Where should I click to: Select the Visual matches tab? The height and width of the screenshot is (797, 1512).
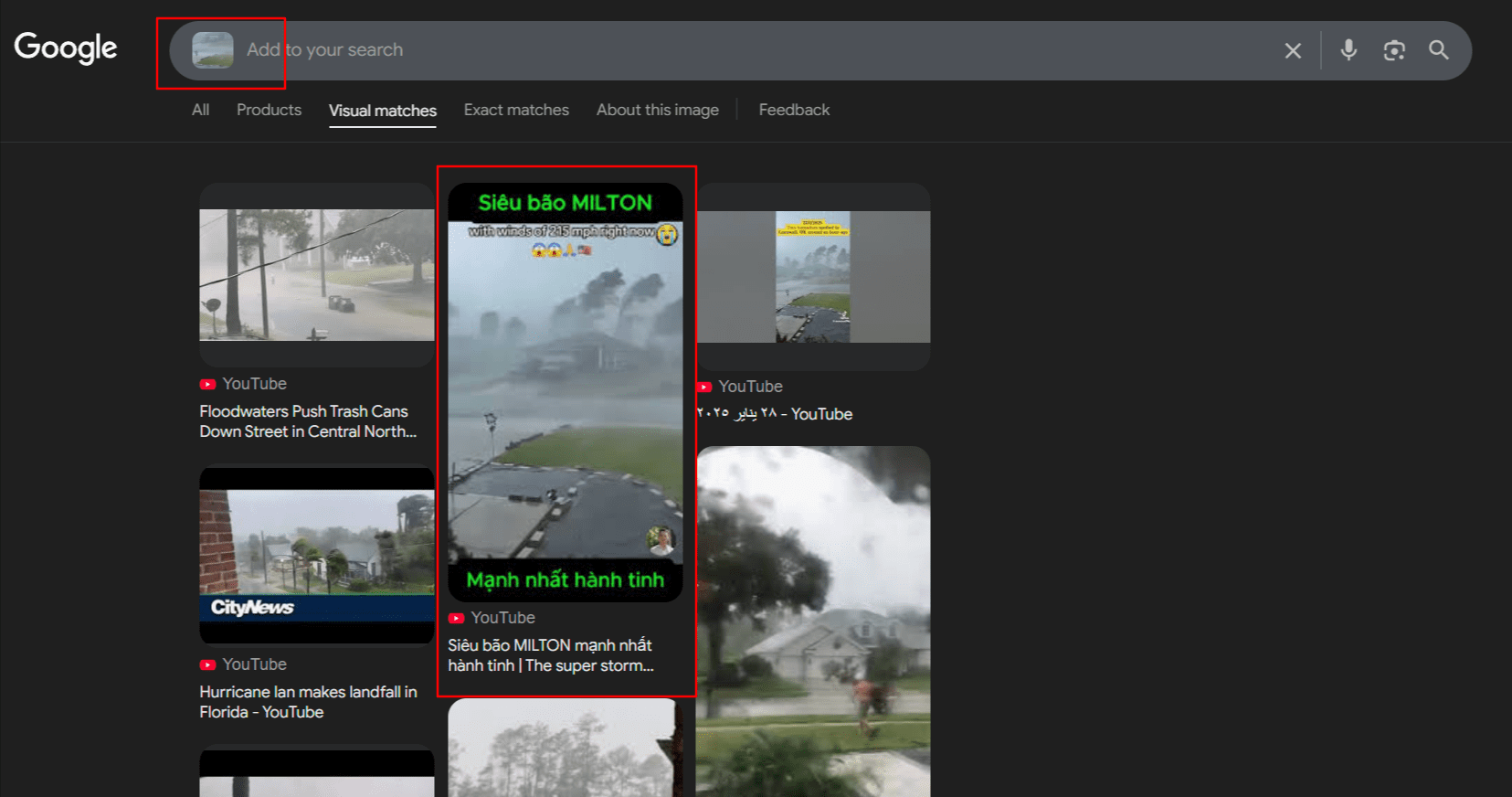pyautogui.click(x=382, y=111)
